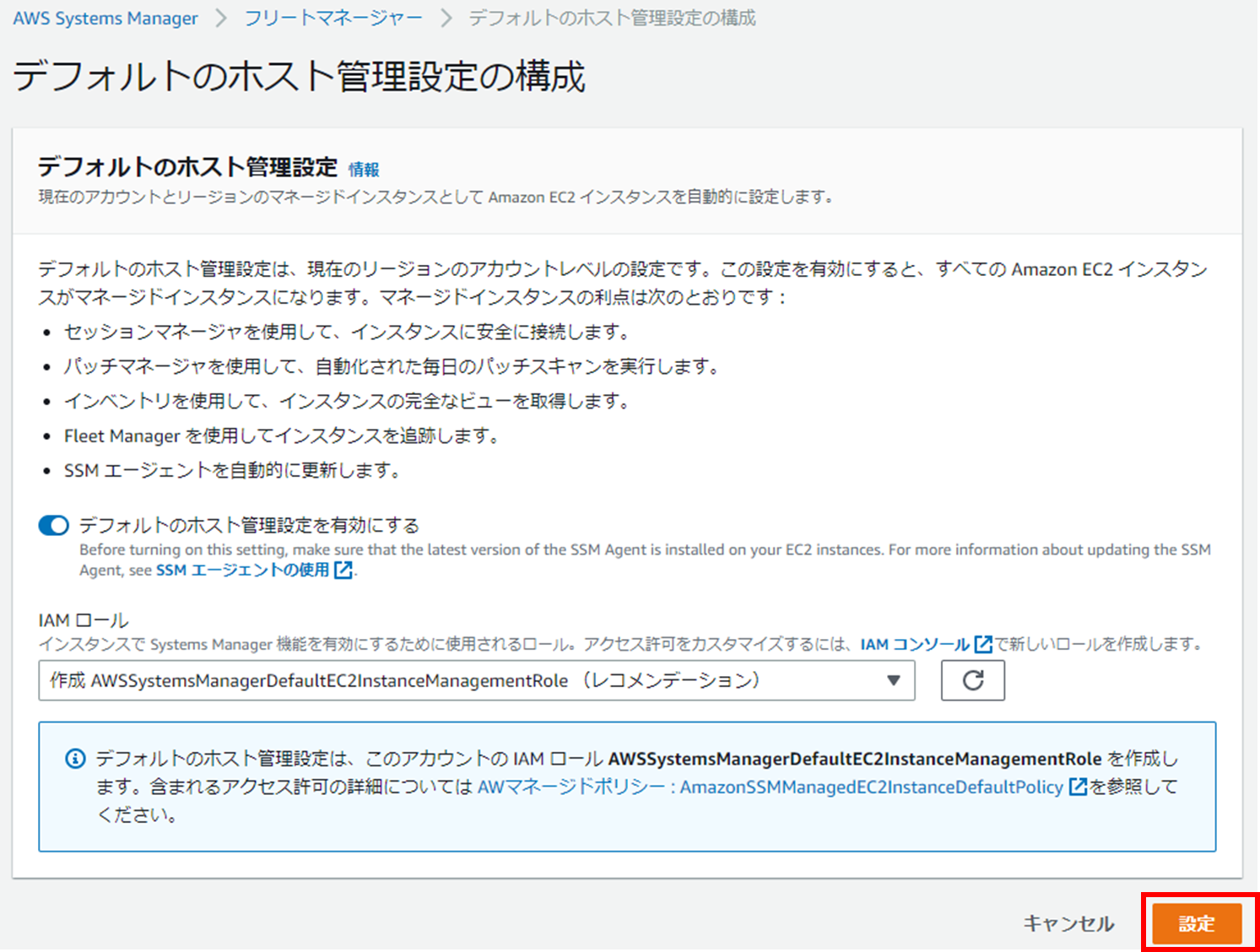Open AmazonSSMManagedEC2InstanceDefaultPolicy link
Image resolution: width=1260 pixels, height=952 pixels.
click(771, 787)
